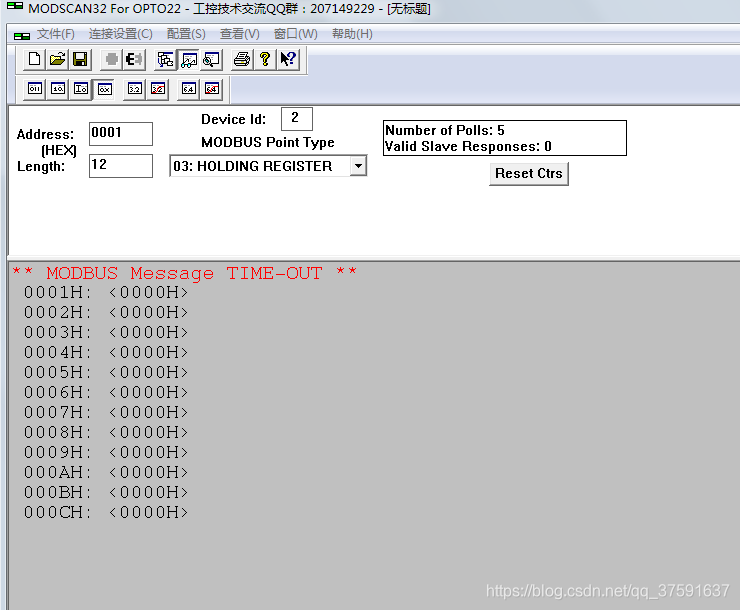Screen dimensions: 740x610
Task: Select register row 000BH
Action: click(x=106, y=493)
